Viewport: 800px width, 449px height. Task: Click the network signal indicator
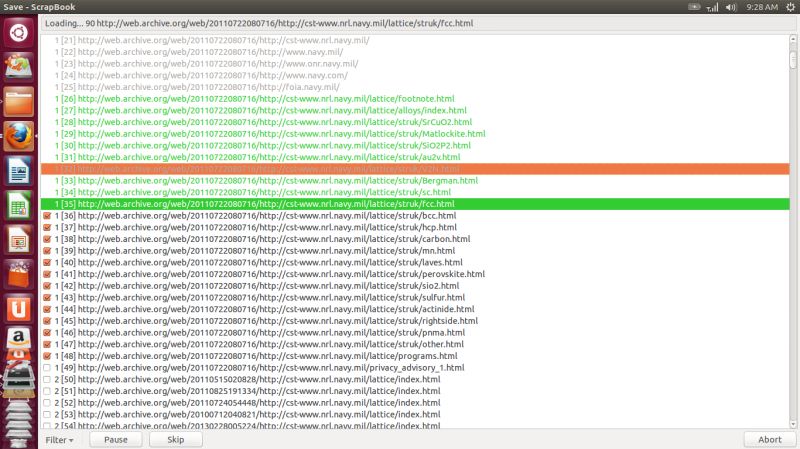coord(712,7)
